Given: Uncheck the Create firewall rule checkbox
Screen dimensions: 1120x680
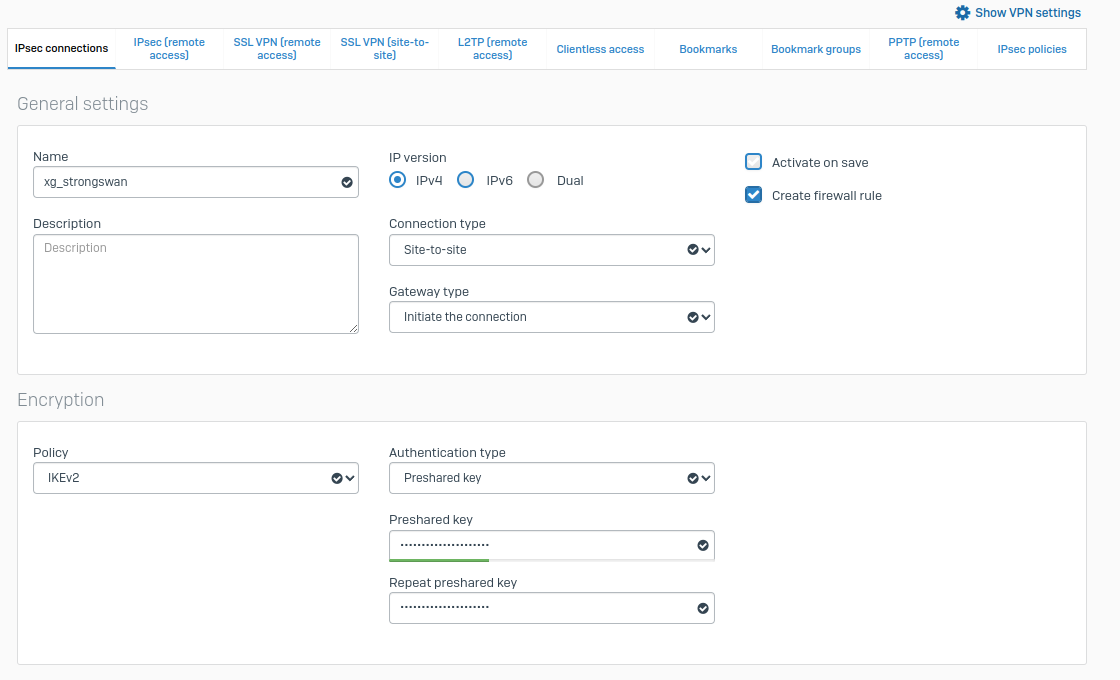Looking at the screenshot, I should (754, 195).
